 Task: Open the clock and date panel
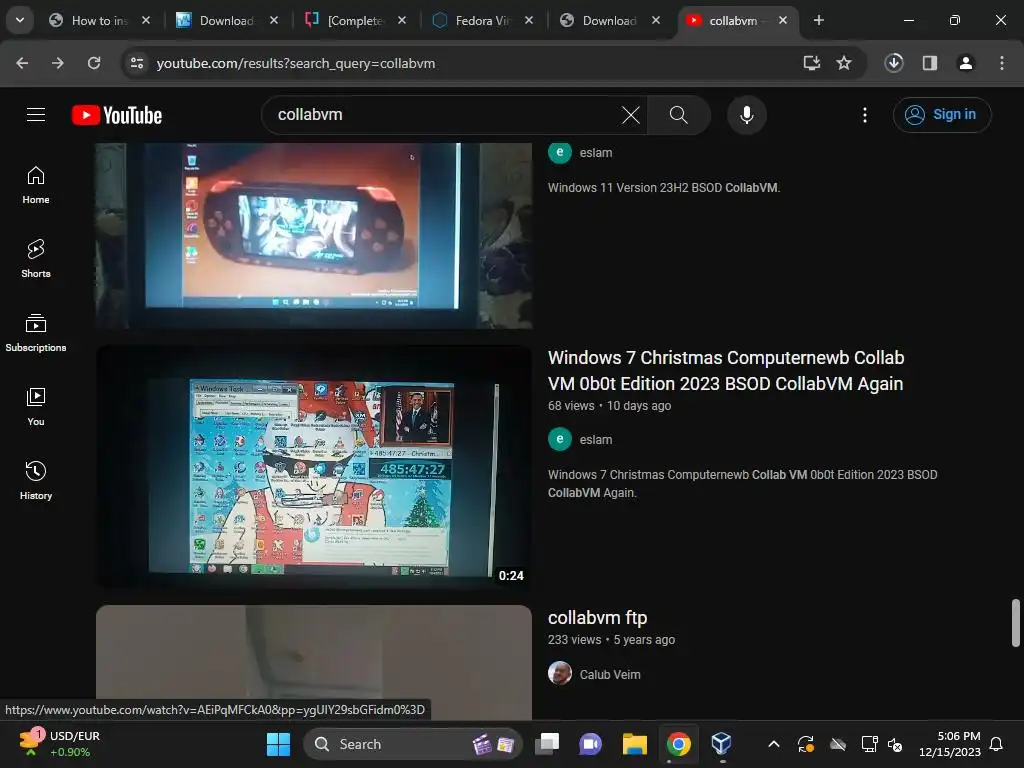click(x=950, y=744)
